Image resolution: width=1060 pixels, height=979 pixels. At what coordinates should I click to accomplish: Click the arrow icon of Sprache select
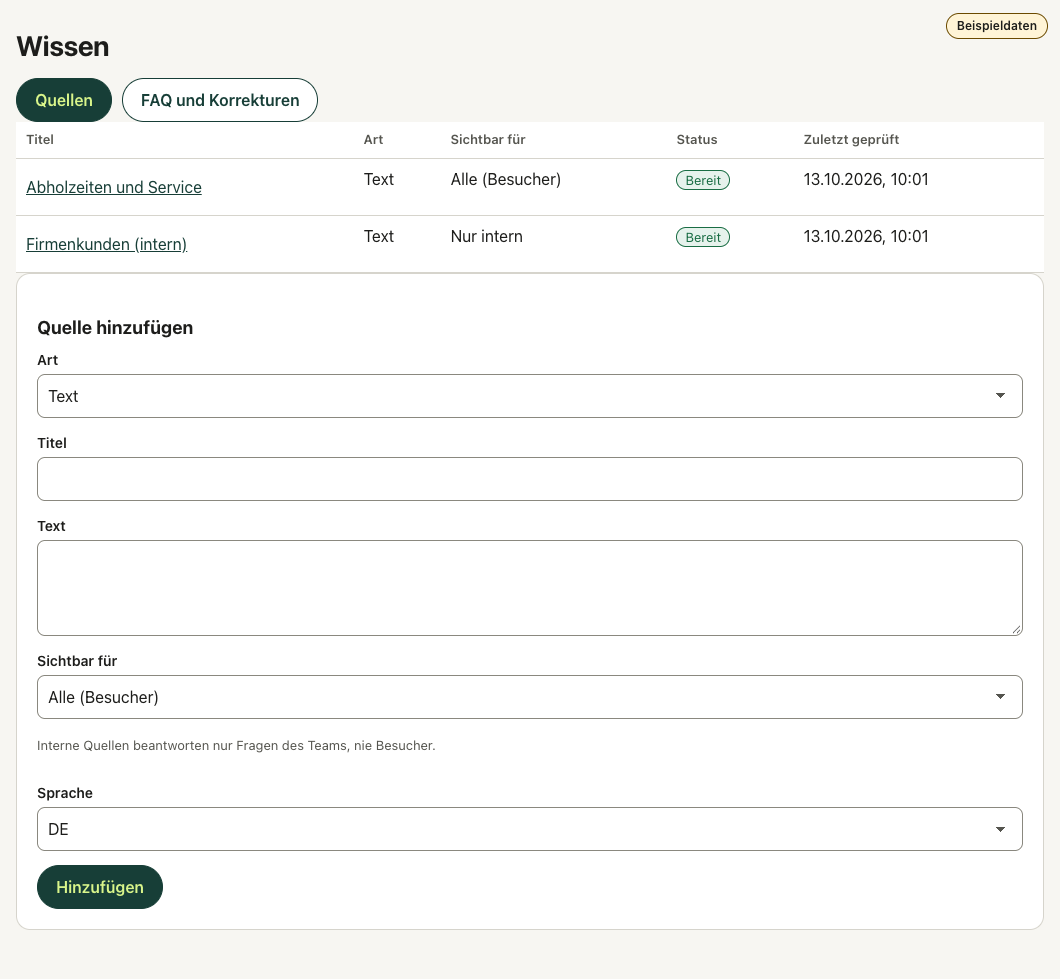[1001, 829]
